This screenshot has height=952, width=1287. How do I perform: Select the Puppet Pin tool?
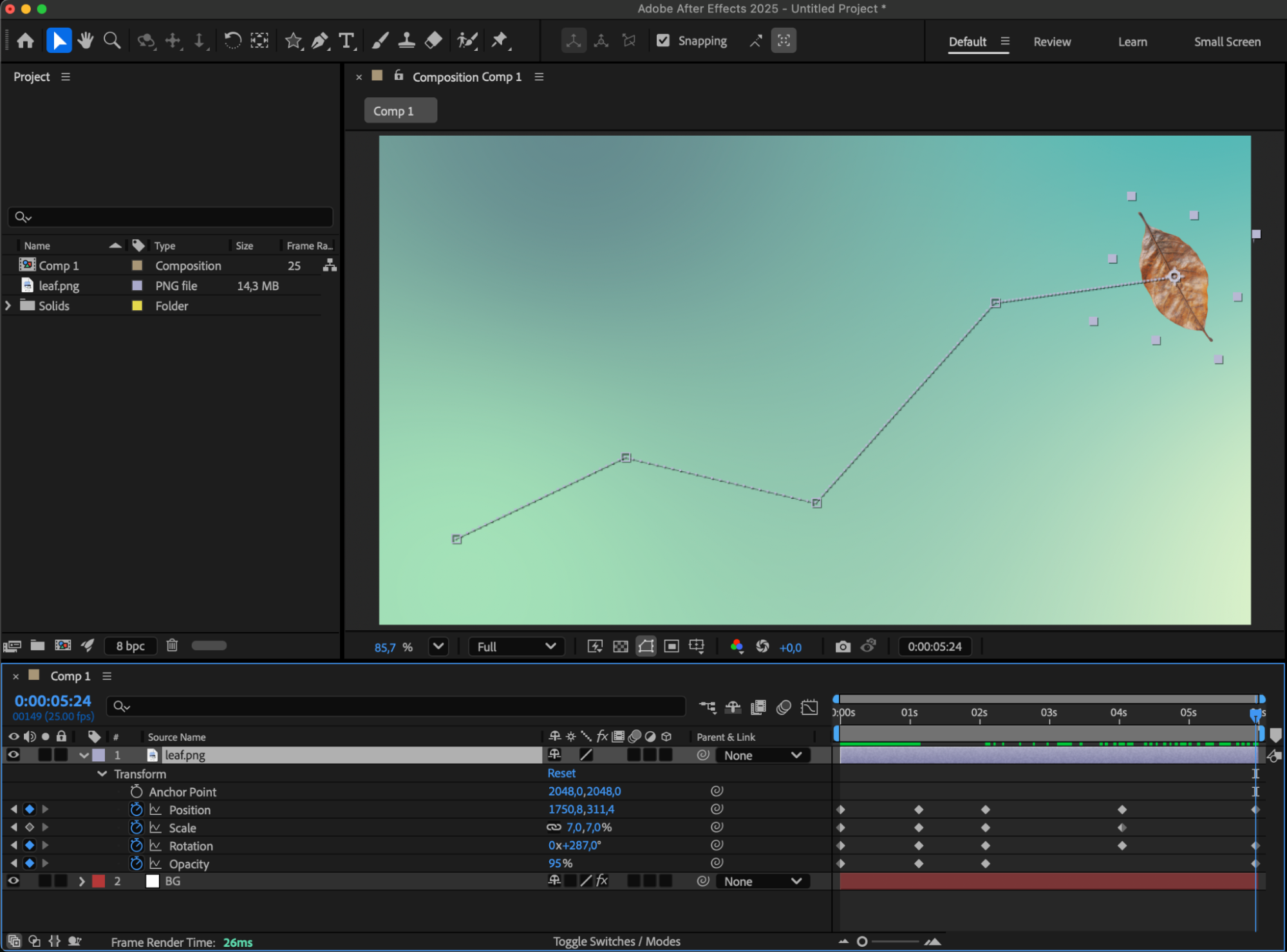click(500, 41)
